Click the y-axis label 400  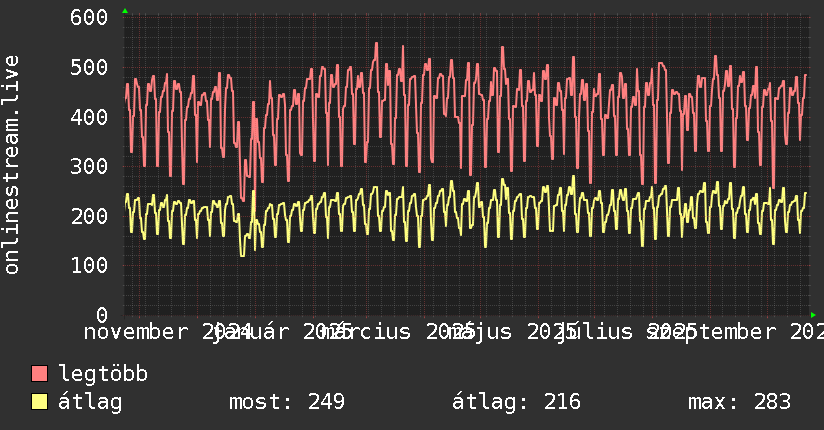tap(89, 117)
